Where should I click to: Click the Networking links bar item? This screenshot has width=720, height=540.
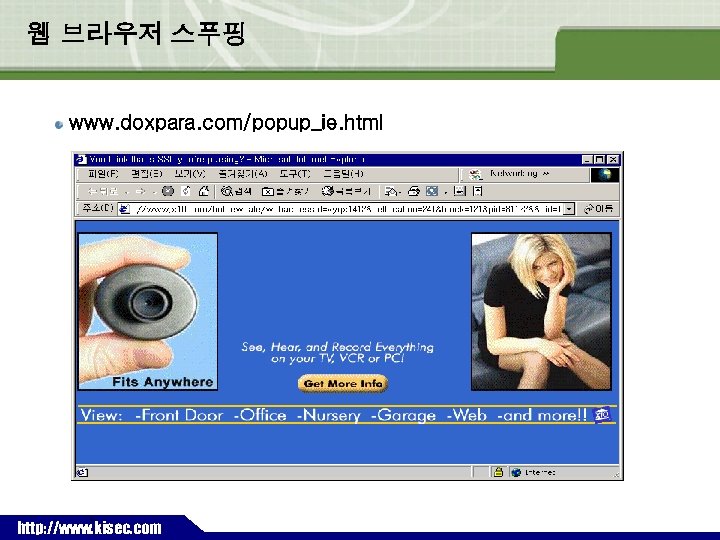coord(513,174)
